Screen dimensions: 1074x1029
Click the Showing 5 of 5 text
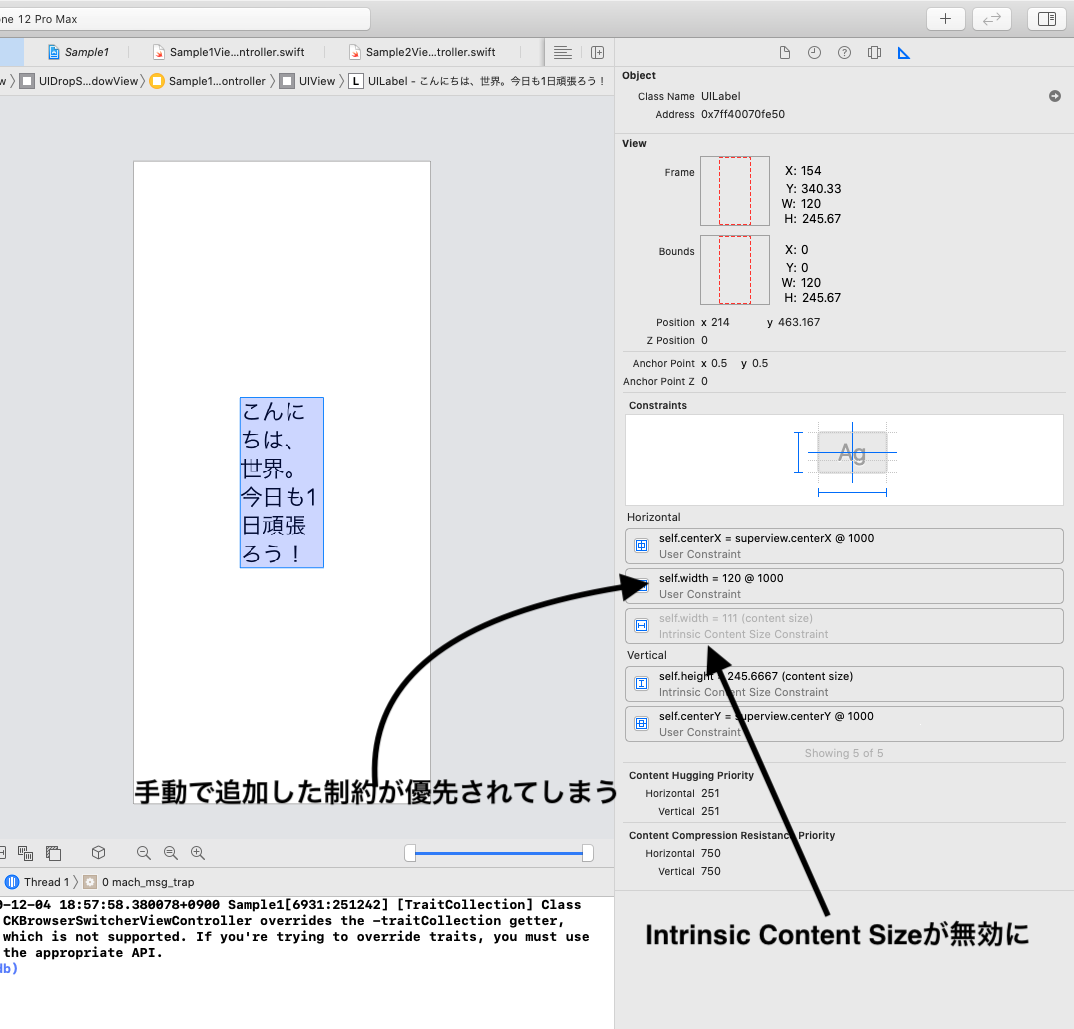click(844, 753)
